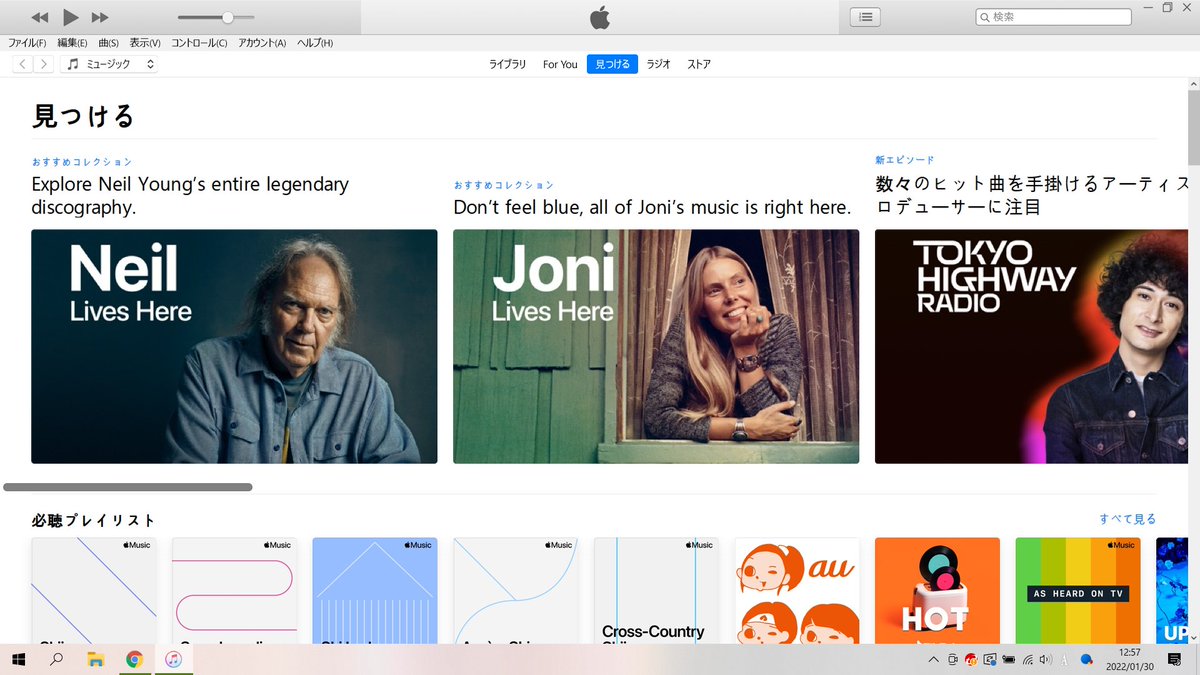Open Google Chrome from taskbar
This screenshot has height=675, width=1200.
coord(134,660)
